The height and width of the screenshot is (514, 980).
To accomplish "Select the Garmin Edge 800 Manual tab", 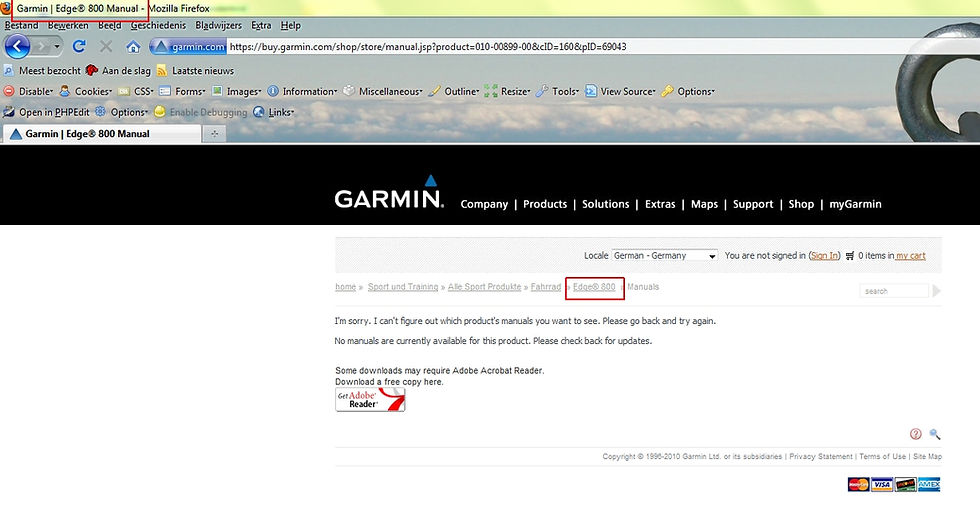I will 102,134.
